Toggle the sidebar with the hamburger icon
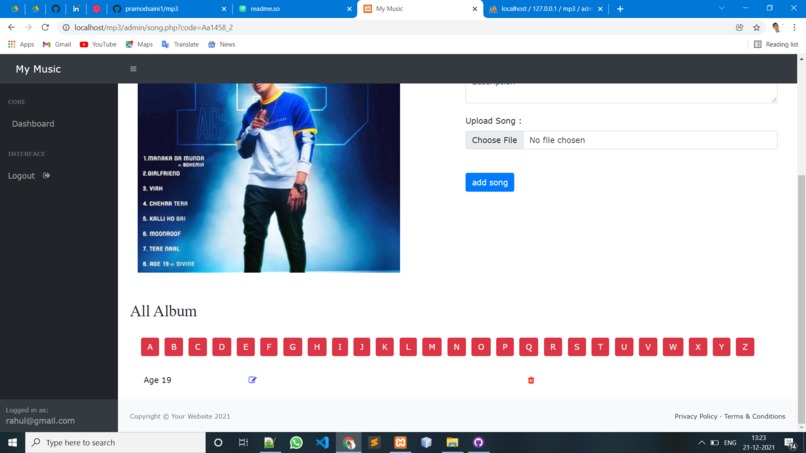The height and width of the screenshot is (453, 806). 133,69
